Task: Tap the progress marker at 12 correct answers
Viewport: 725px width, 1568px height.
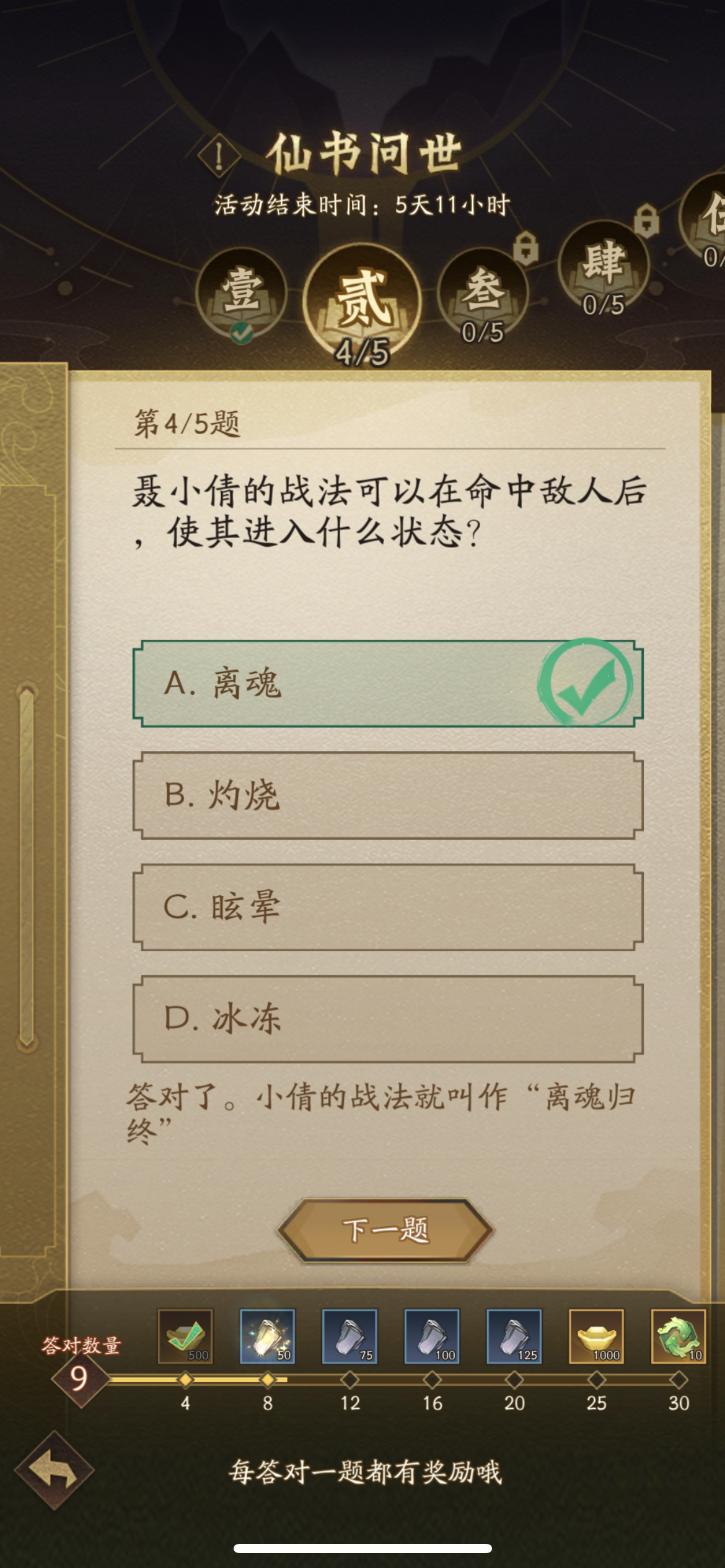Action: (x=350, y=1380)
